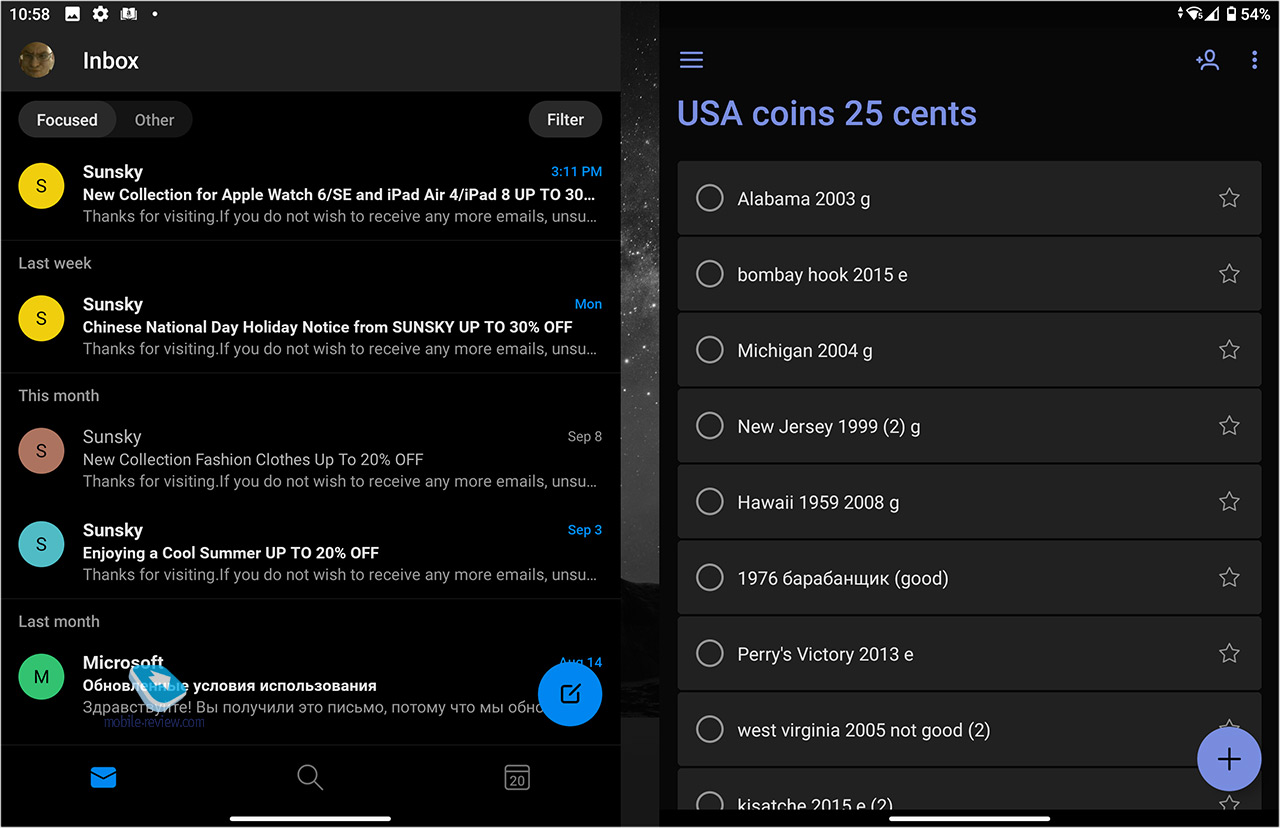Add a new task with plus button
Viewport: 1280px width, 828px height.
click(x=1228, y=759)
